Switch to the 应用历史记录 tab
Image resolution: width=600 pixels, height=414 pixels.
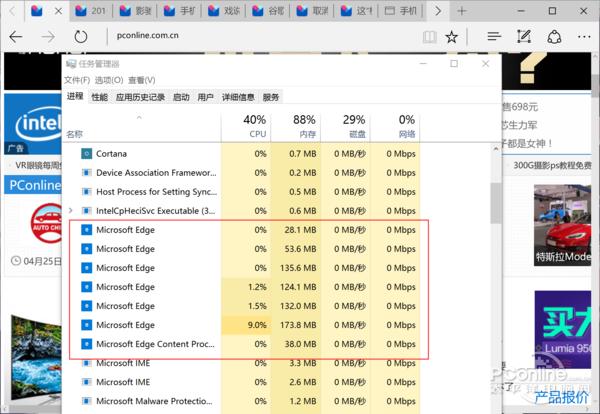point(140,97)
